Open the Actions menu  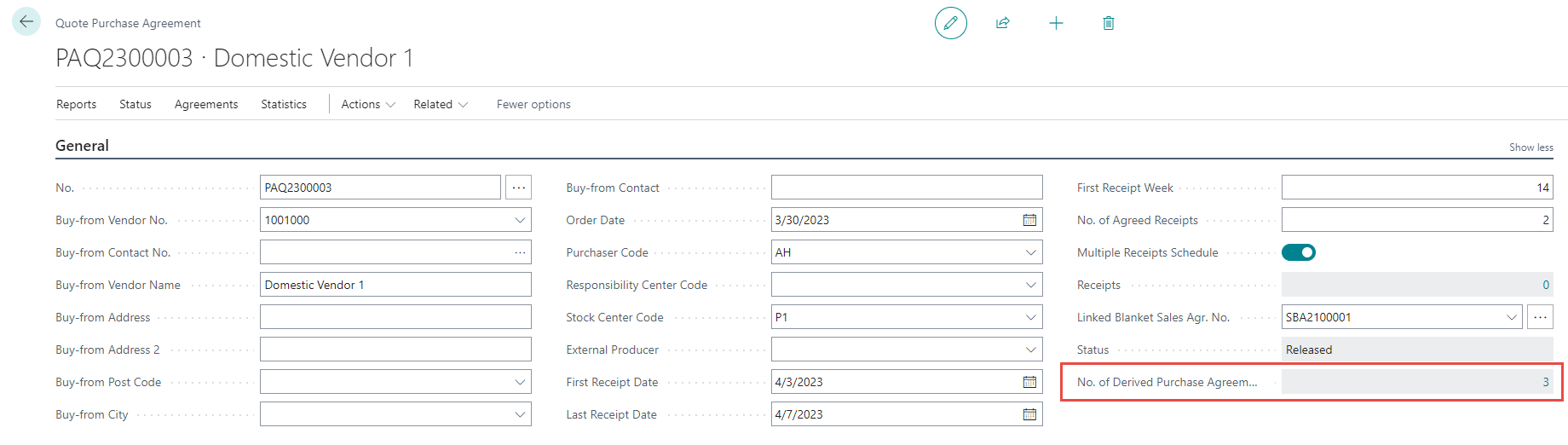368,104
